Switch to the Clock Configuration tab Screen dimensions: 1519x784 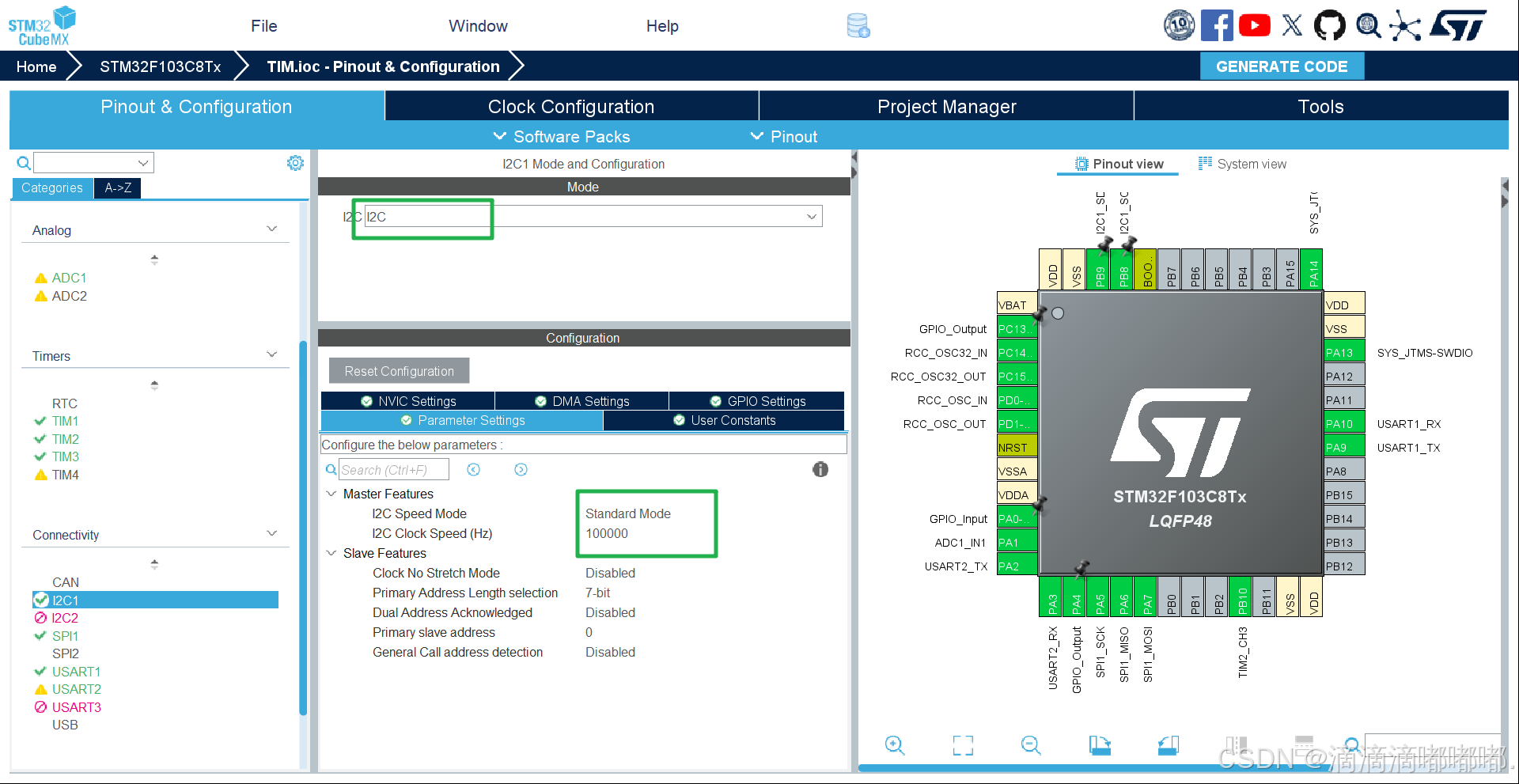click(x=571, y=106)
